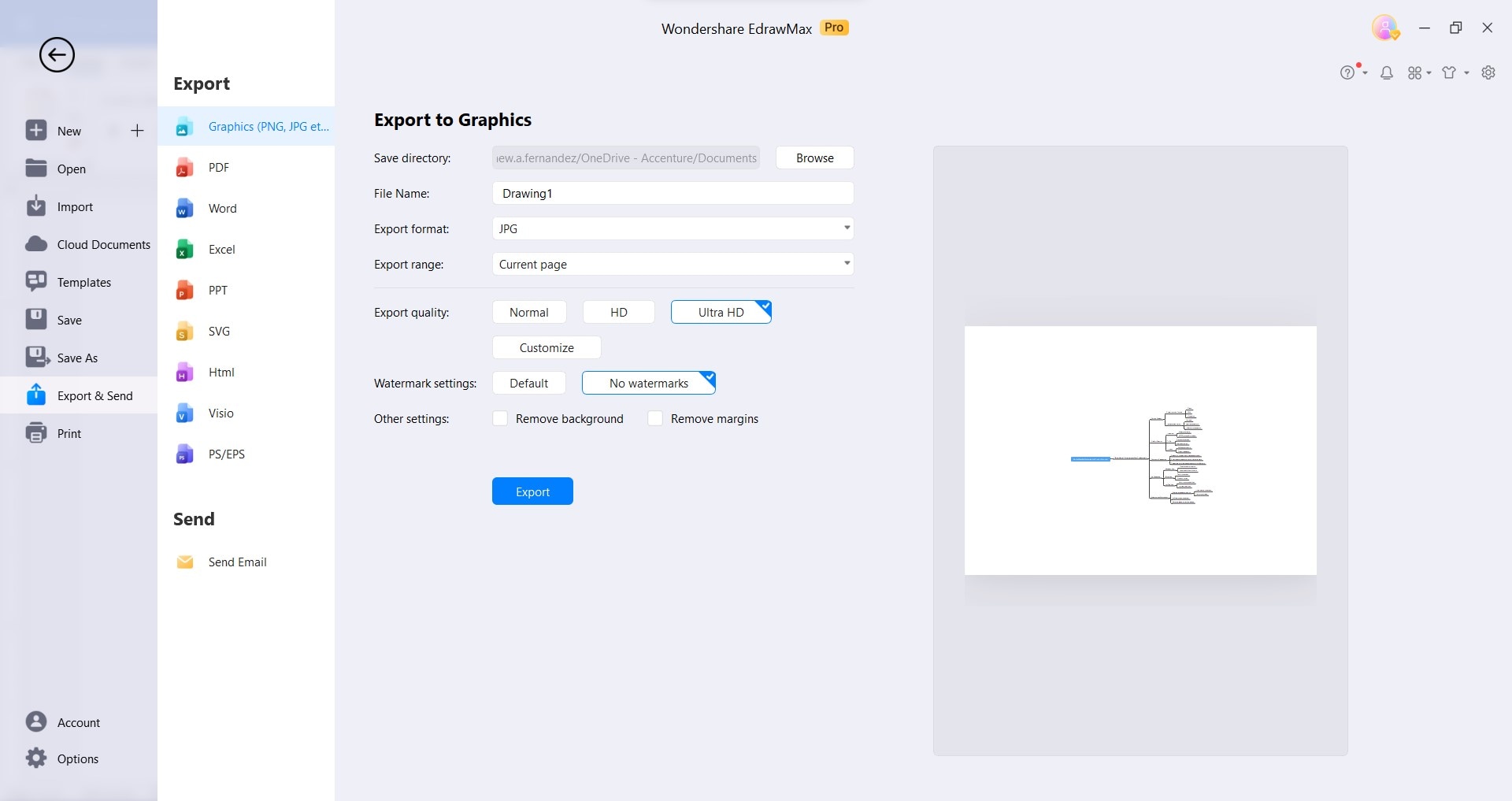This screenshot has width=1512, height=801.
Task: Open the Export format dropdown
Action: 673,228
